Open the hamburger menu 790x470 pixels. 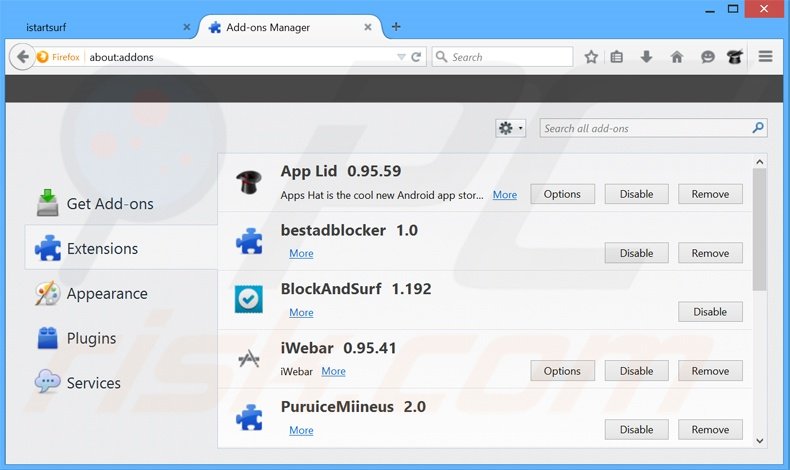765,56
